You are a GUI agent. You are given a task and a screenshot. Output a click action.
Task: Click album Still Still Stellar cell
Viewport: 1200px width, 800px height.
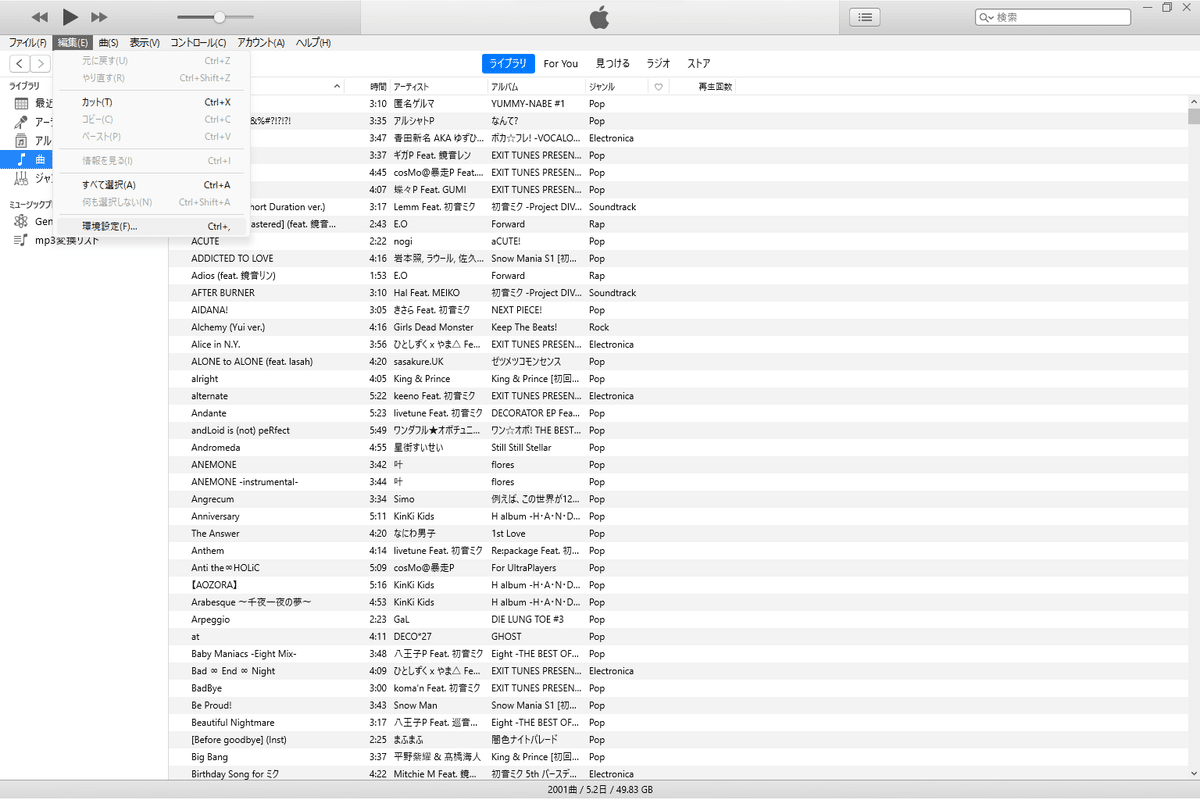coord(521,447)
